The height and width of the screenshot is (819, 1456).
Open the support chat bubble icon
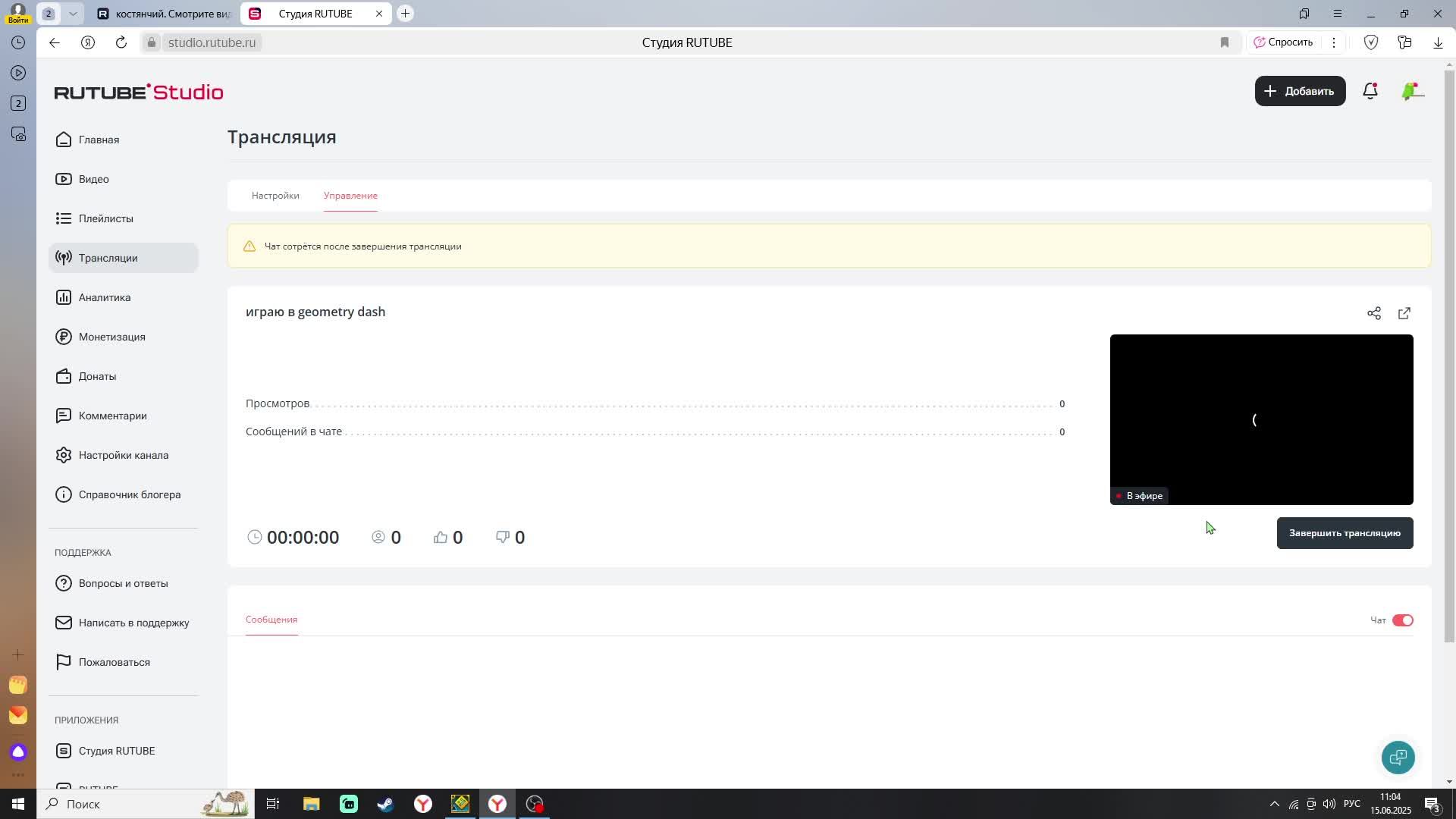1398,757
